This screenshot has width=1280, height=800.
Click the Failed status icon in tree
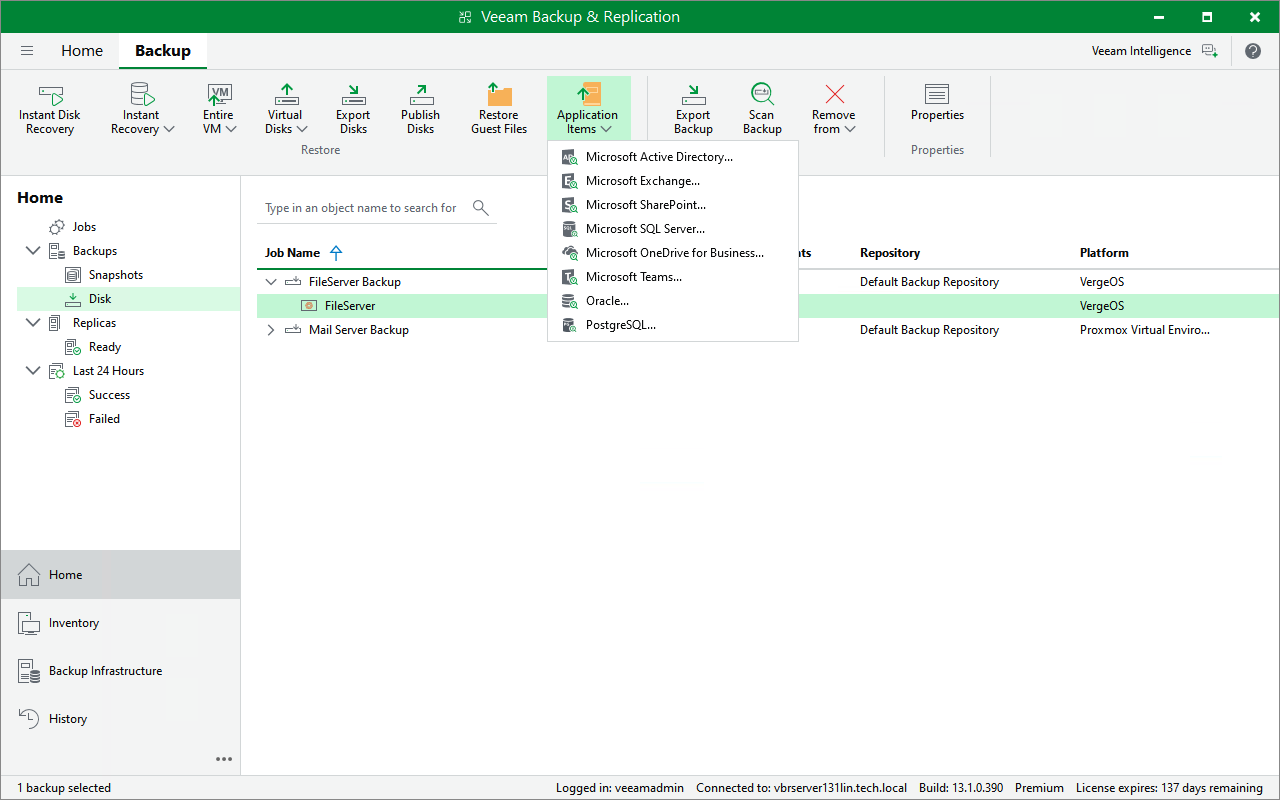[x=73, y=419]
